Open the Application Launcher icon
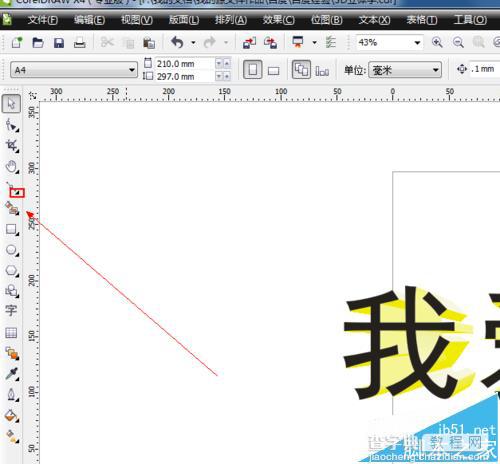Image resolution: width=500 pixels, height=464 pixels. tap(298, 42)
